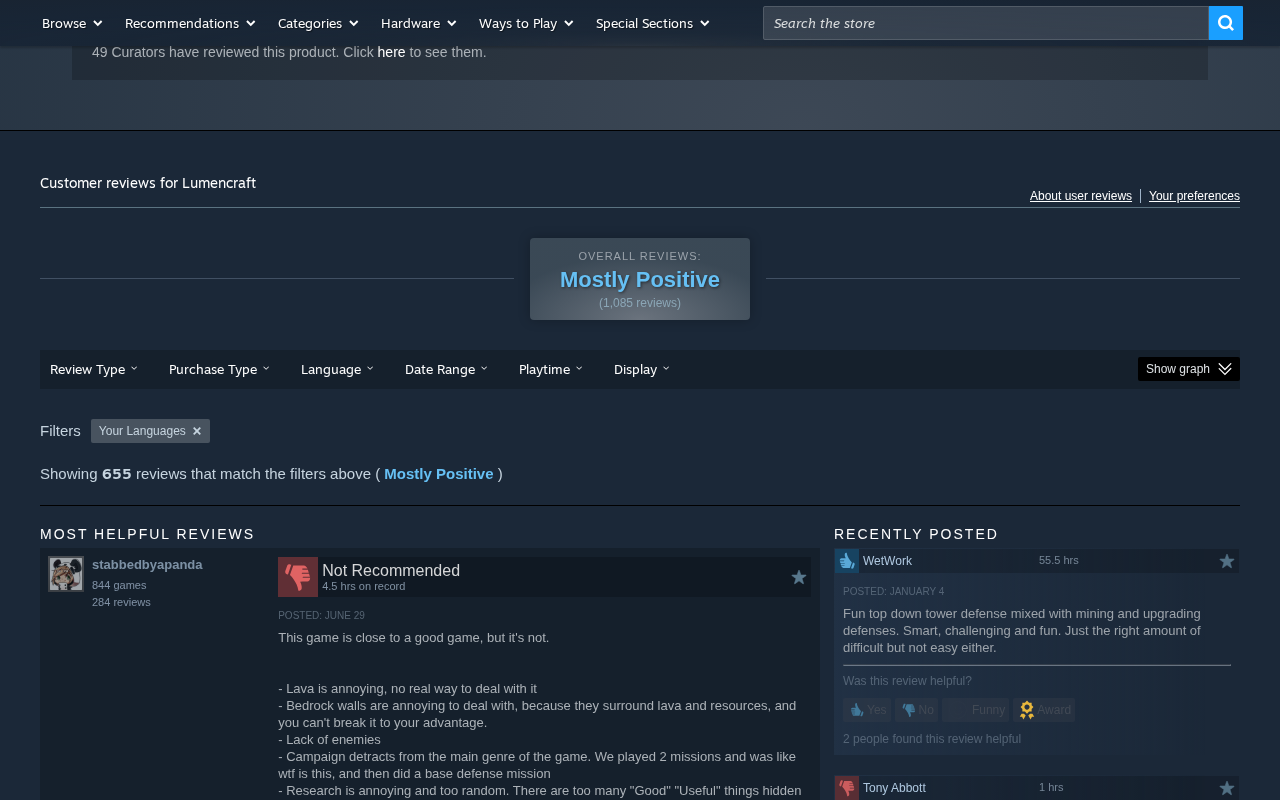Click '284 reviews' under stabbedbyapanda

(121, 602)
